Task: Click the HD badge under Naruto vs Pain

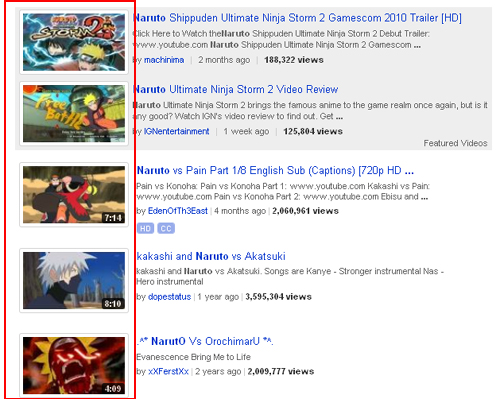Action: pos(145,228)
